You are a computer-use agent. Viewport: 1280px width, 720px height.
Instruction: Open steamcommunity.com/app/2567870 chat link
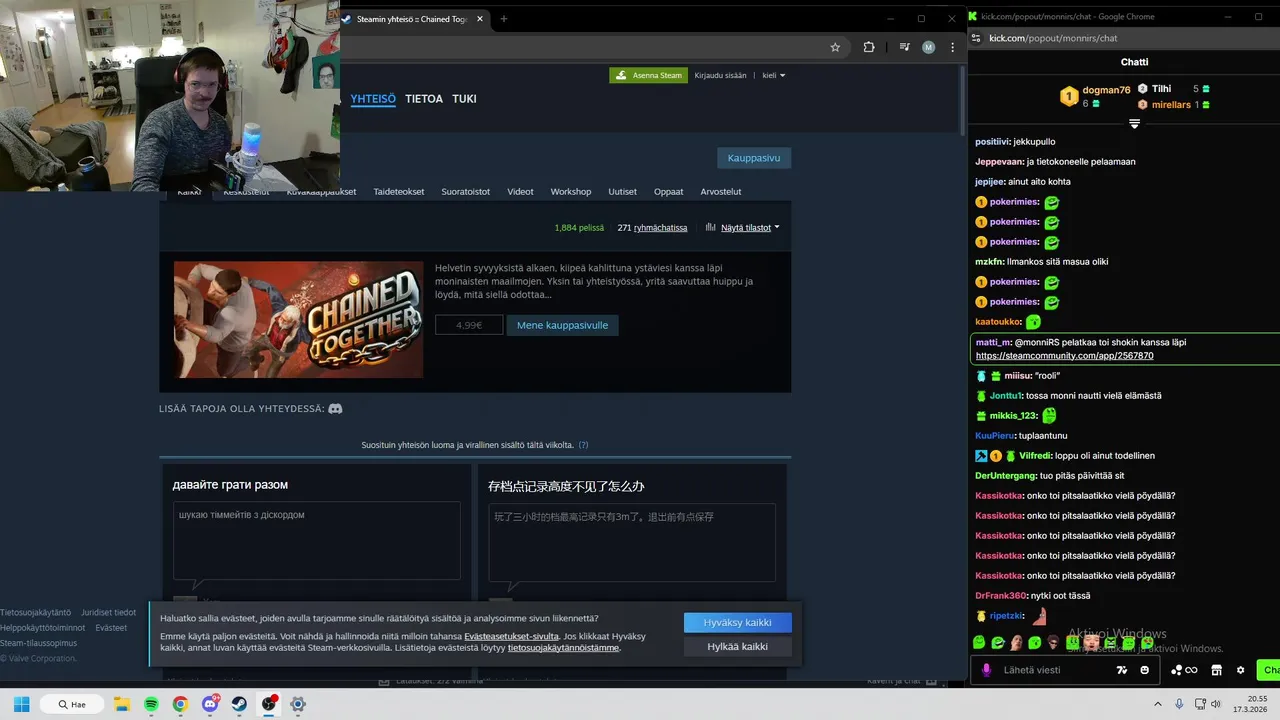(x=1064, y=356)
